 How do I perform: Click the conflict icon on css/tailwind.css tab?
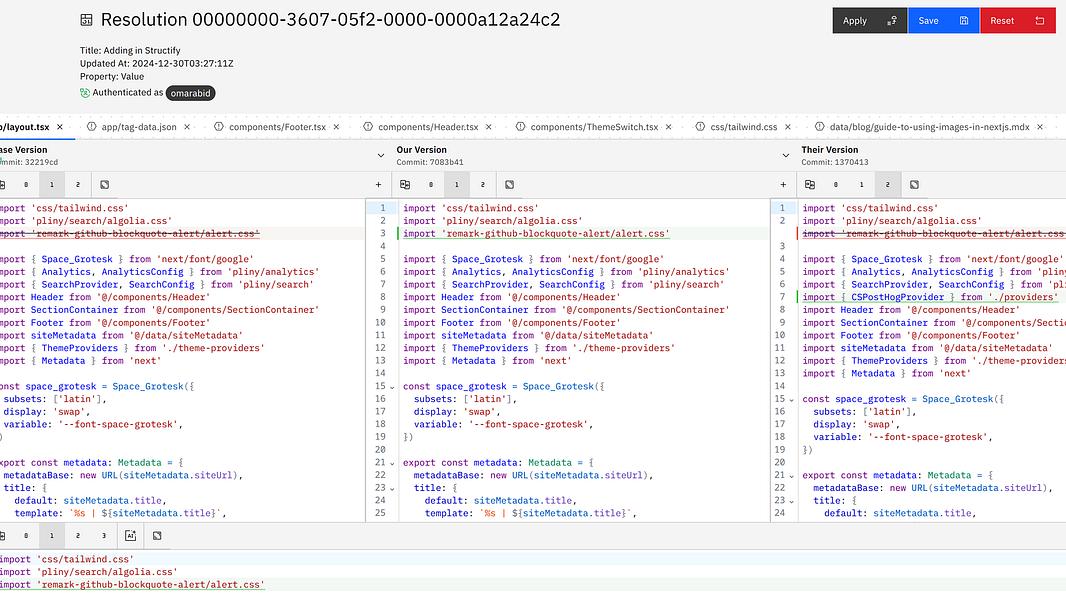point(700,126)
